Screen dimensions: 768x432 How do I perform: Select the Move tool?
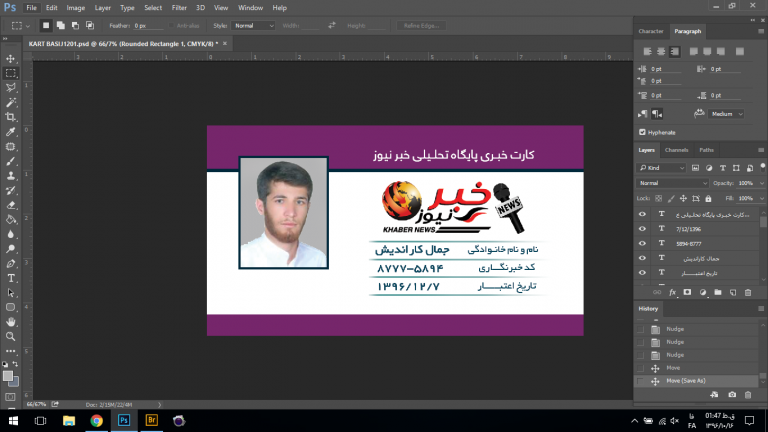10,59
